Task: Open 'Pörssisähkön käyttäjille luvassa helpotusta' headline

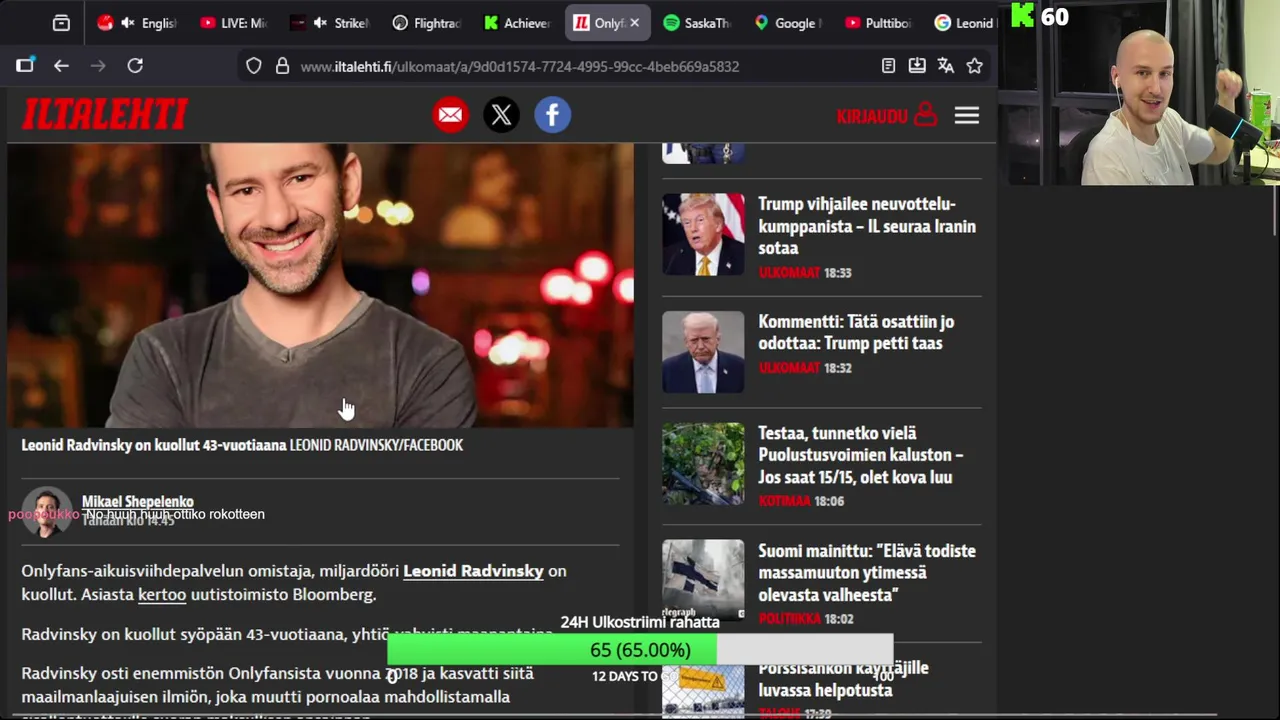Action: pyautogui.click(x=843, y=679)
